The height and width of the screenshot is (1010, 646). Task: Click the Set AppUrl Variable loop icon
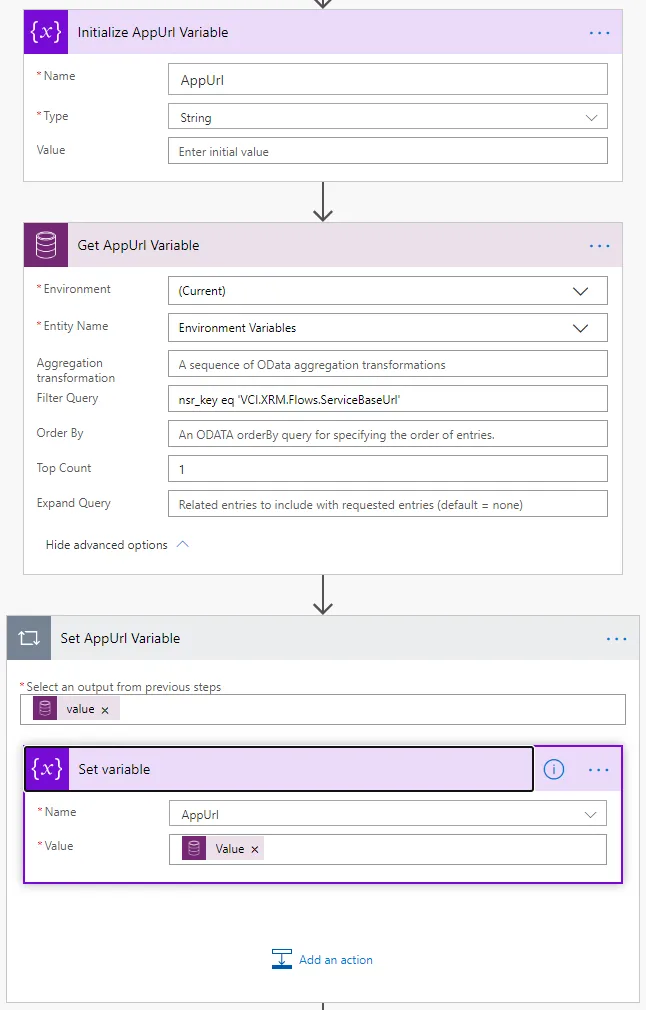pos(29,638)
